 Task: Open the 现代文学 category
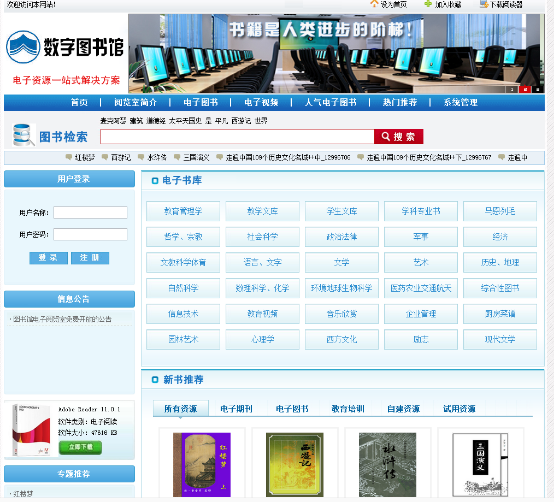tap(500, 339)
